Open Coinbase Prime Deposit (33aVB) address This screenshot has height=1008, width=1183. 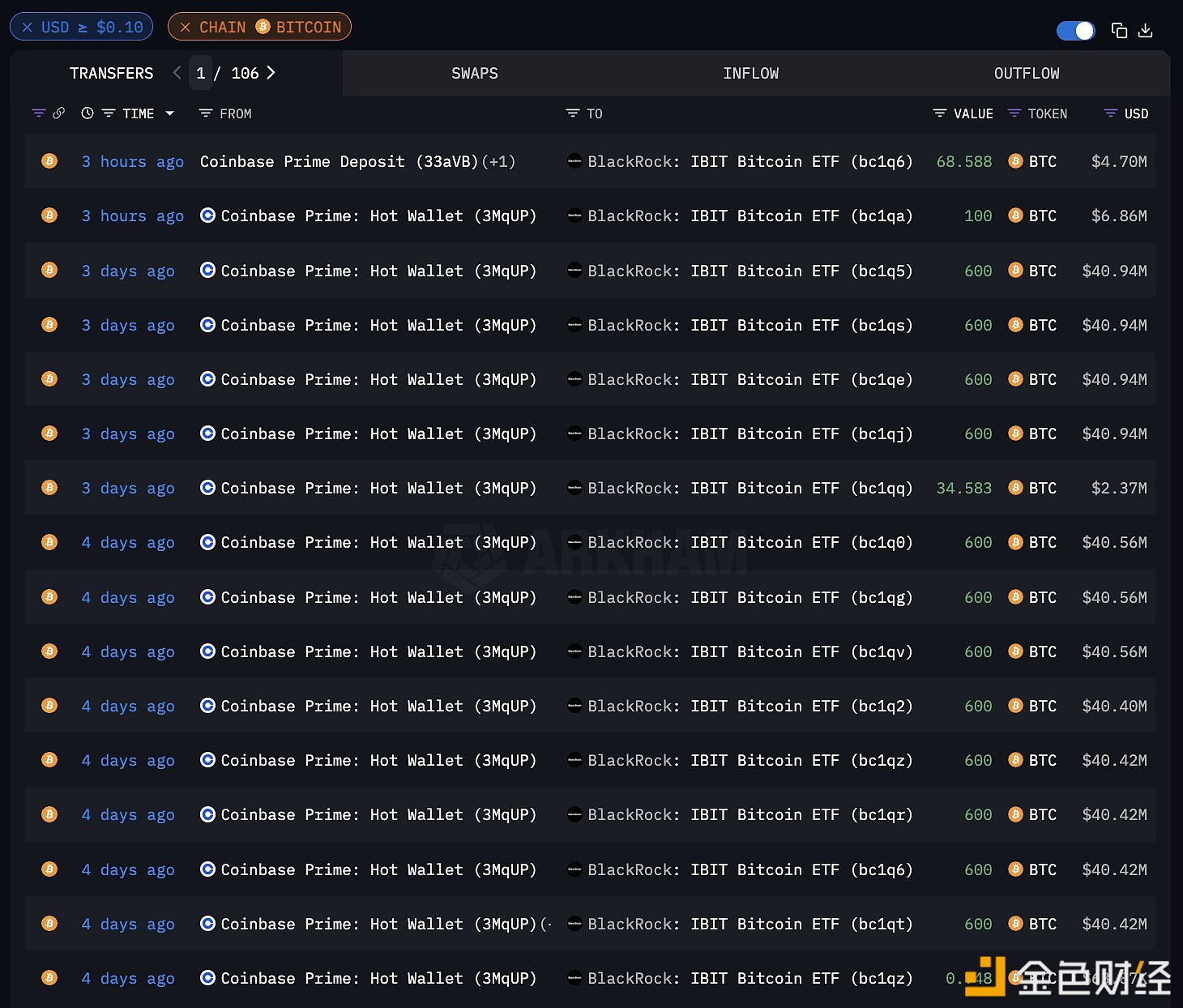(339, 161)
